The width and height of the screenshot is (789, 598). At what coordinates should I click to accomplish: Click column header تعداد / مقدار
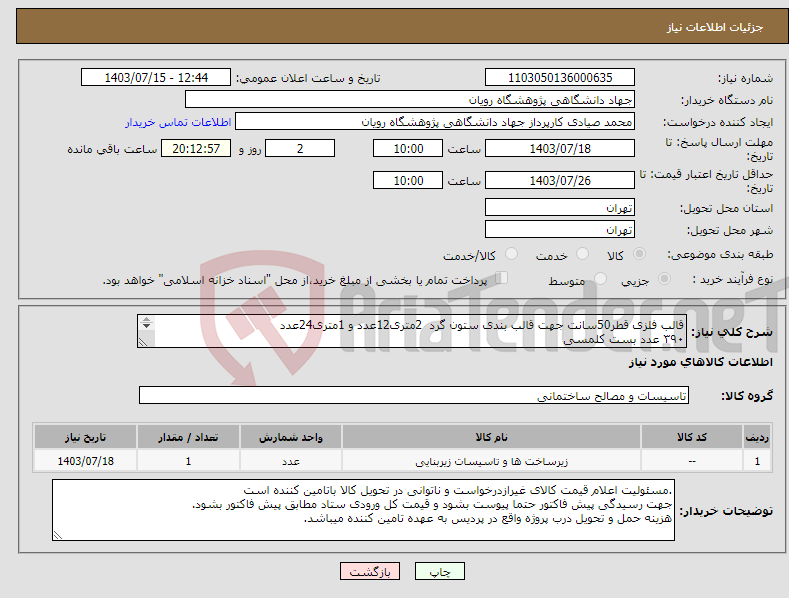coord(188,437)
